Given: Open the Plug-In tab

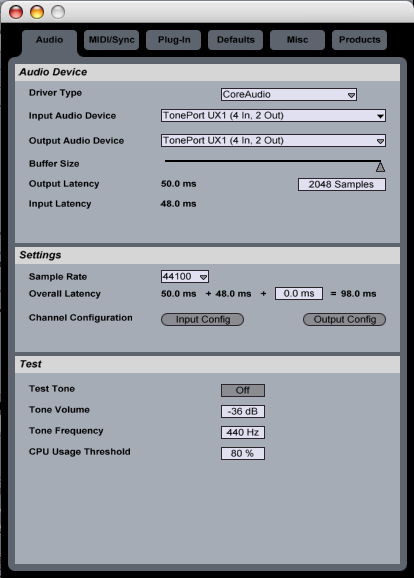Looking at the screenshot, I should tap(174, 40).
